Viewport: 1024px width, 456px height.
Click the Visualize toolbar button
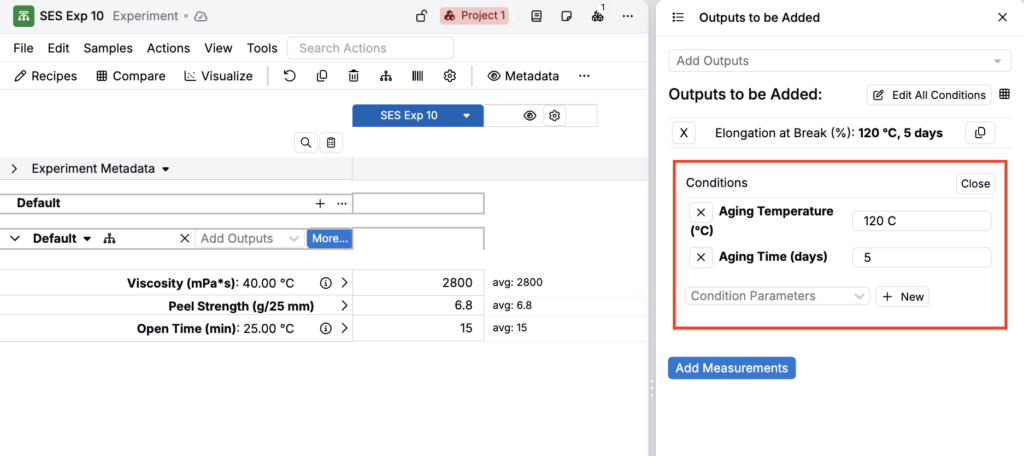[x=218, y=76]
